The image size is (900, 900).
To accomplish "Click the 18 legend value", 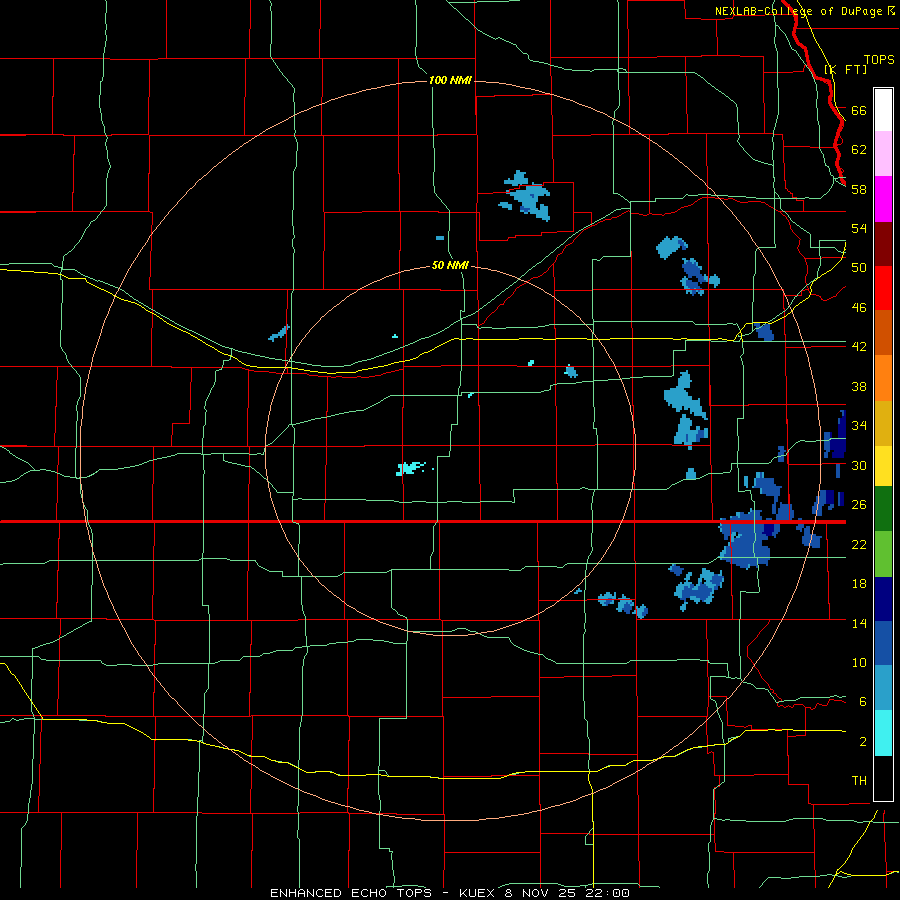I will [x=859, y=584].
